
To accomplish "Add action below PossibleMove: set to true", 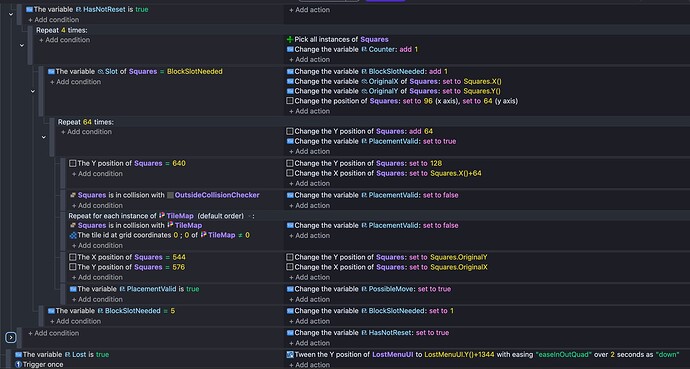I will pos(309,299).
